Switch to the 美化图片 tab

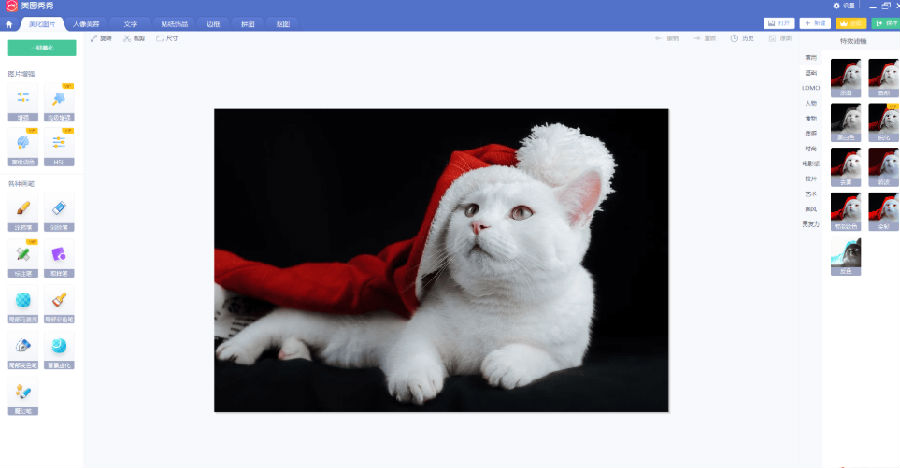42,24
